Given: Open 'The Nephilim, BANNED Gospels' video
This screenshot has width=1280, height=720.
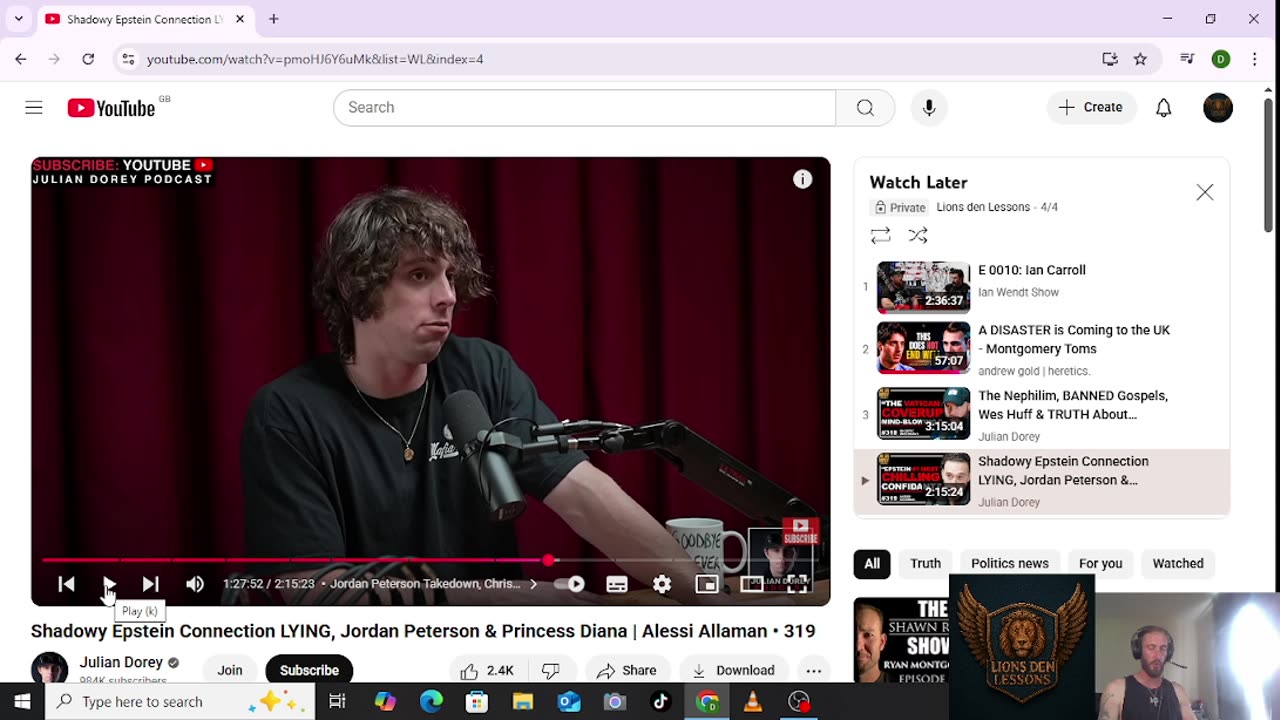Looking at the screenshot, I should 1040,414.
